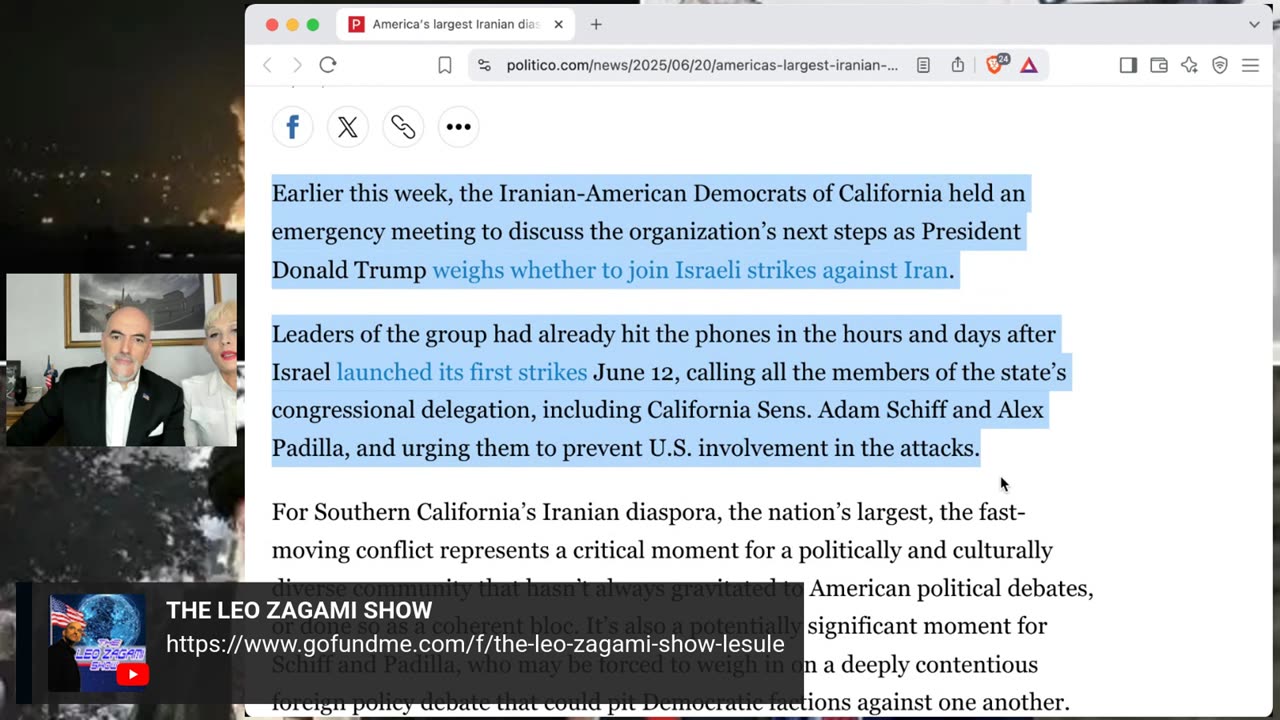Minimize the browser window with yellow button
1280x720 pixels.
(x=292, y=24)
